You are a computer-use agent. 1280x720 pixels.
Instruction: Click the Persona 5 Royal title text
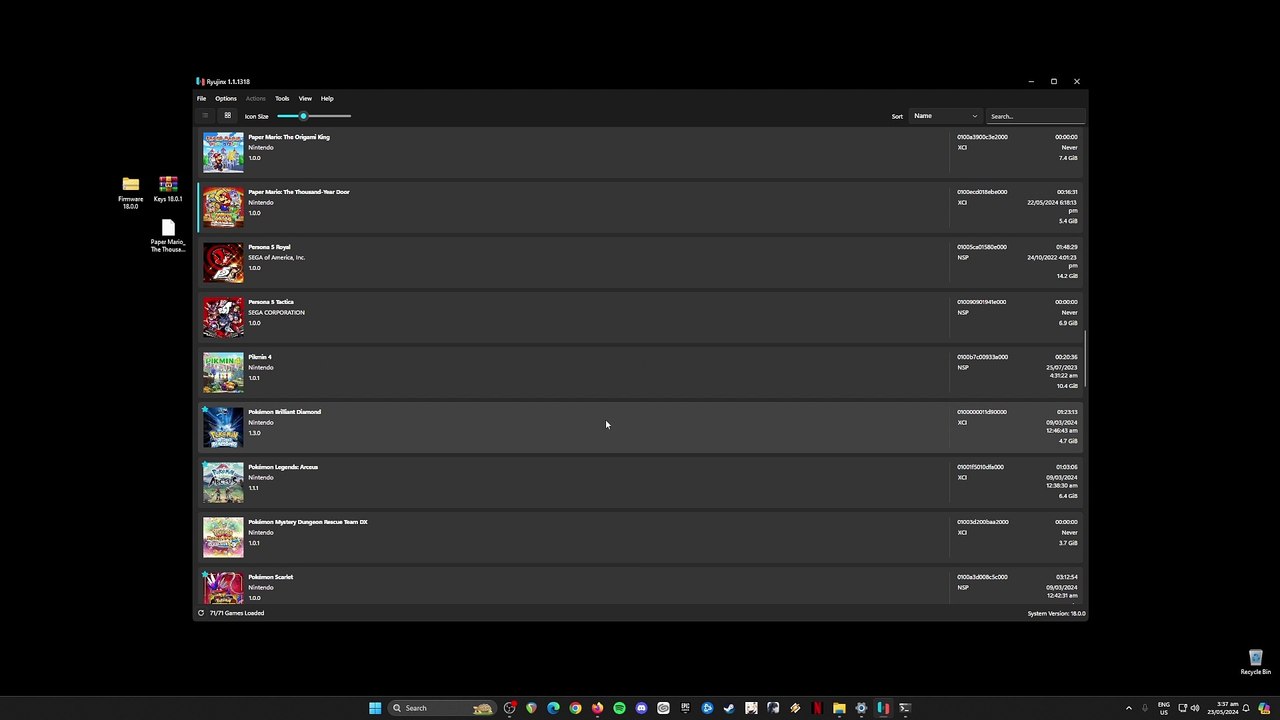click(x=269, y=247)
